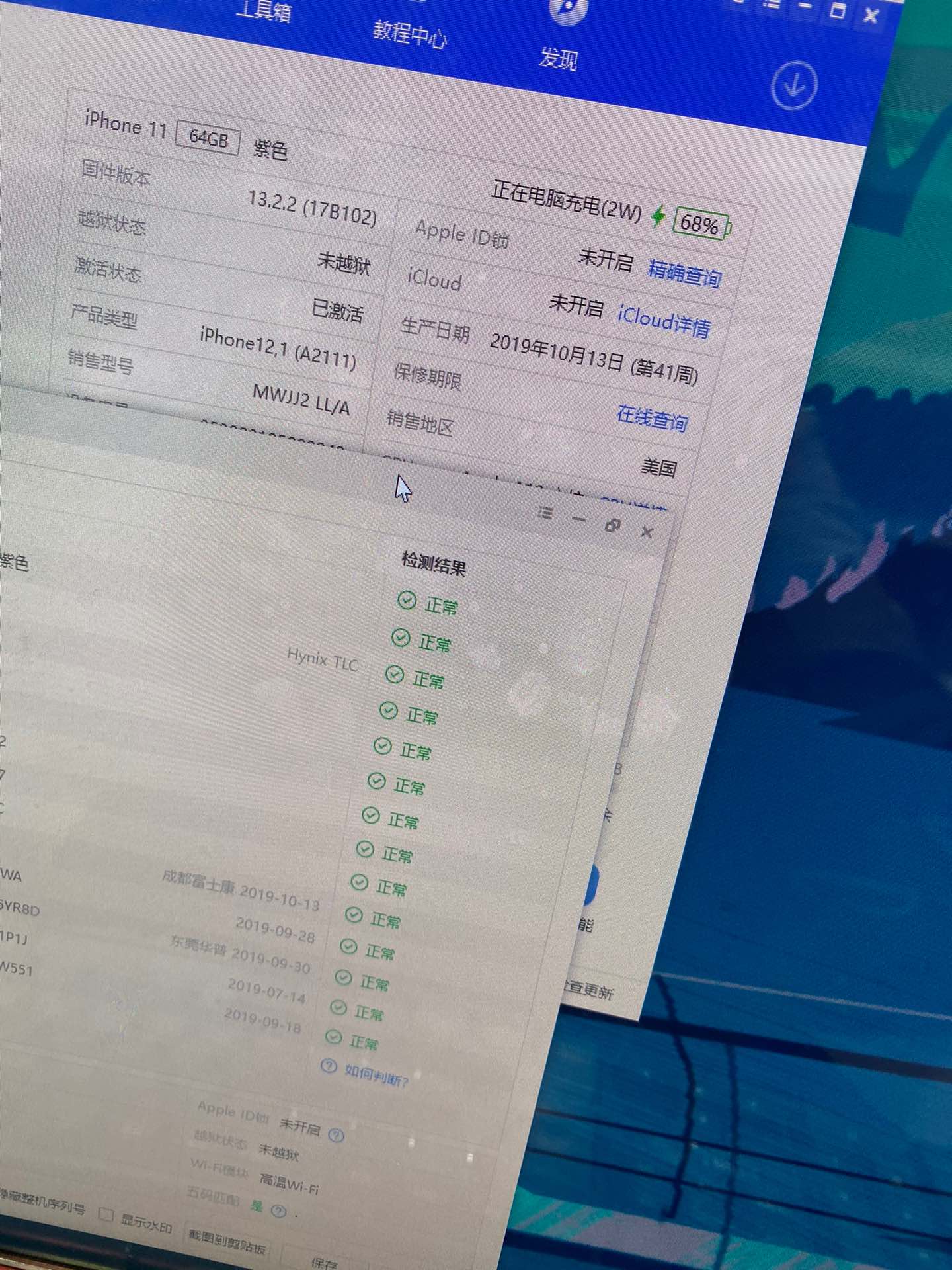Select date 2019-09-18 in report
The image size is (952, 1270).
tap(262, 1020)
